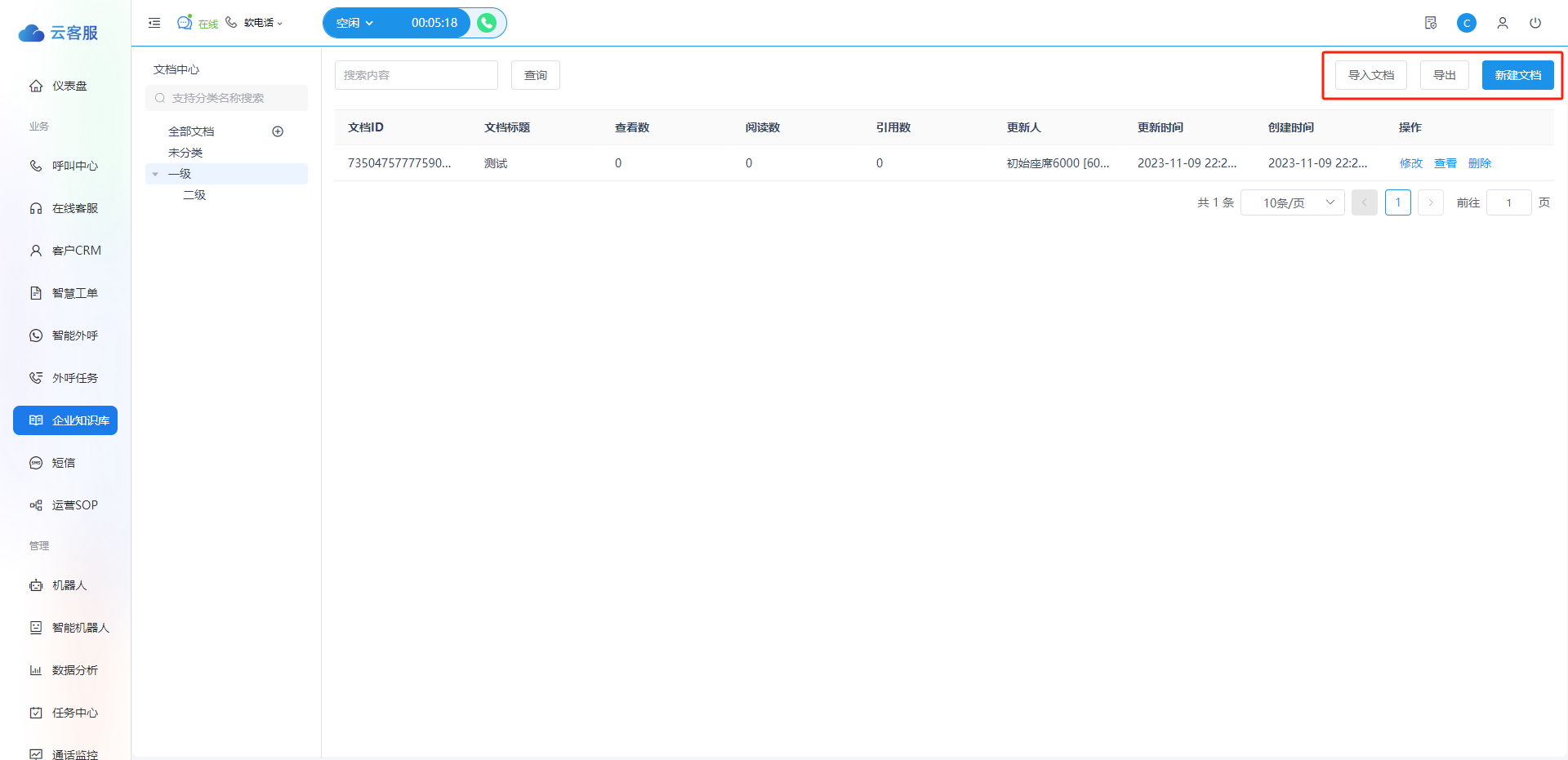
Task: Focus the category name search field
Action: pos(226,98)
